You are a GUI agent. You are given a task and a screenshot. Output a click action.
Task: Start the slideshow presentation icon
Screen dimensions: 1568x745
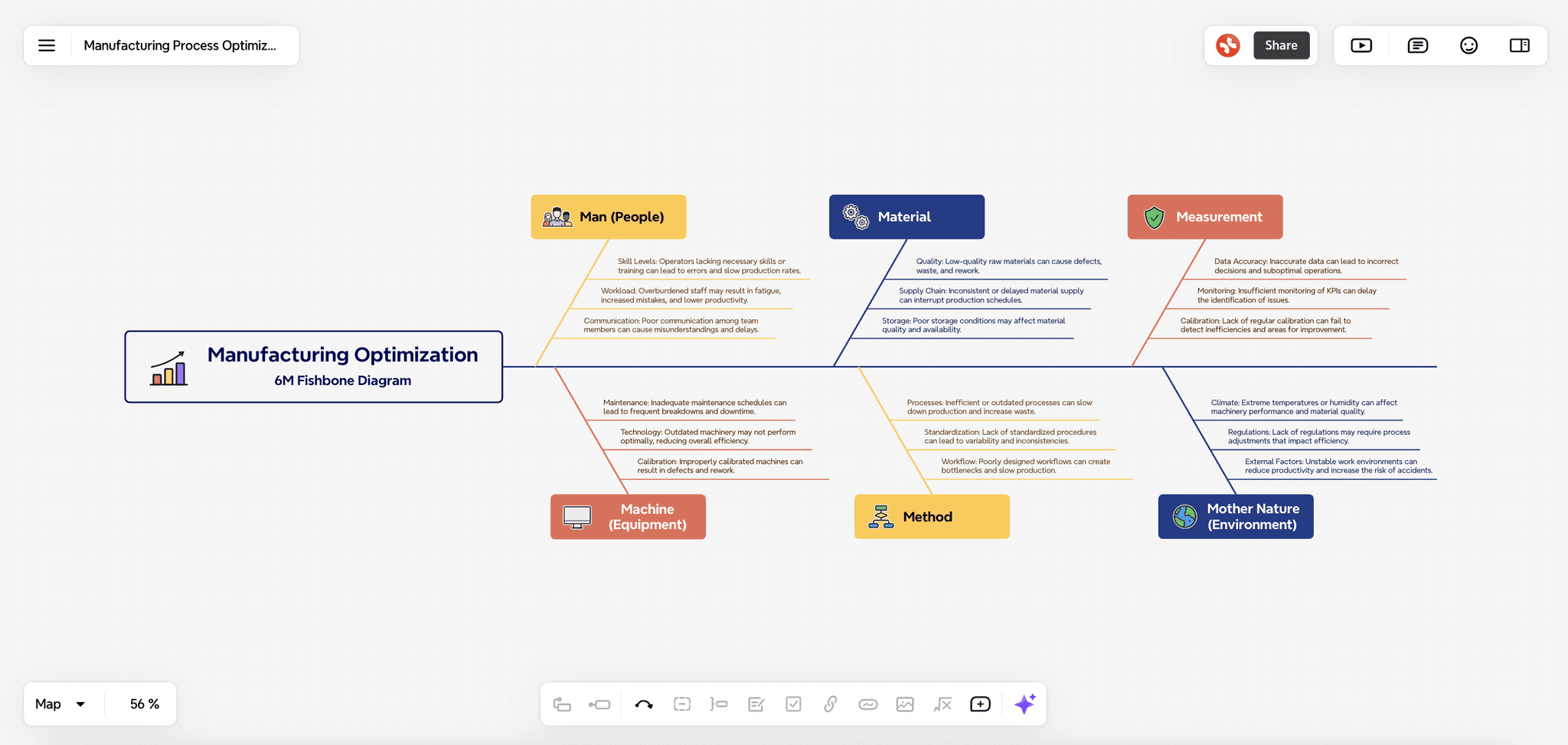pyautogui.click(x=1362, y=45)
